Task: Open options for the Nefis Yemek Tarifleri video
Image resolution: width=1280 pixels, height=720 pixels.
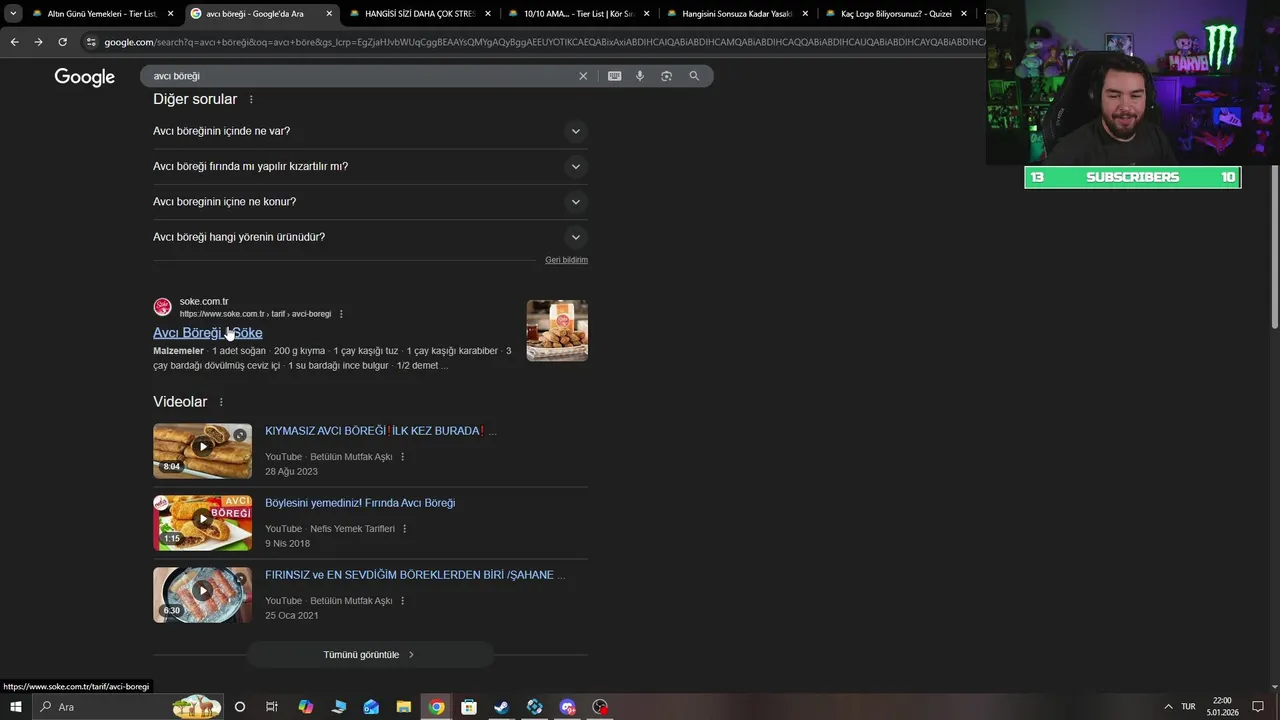Action: coord(405,529)
